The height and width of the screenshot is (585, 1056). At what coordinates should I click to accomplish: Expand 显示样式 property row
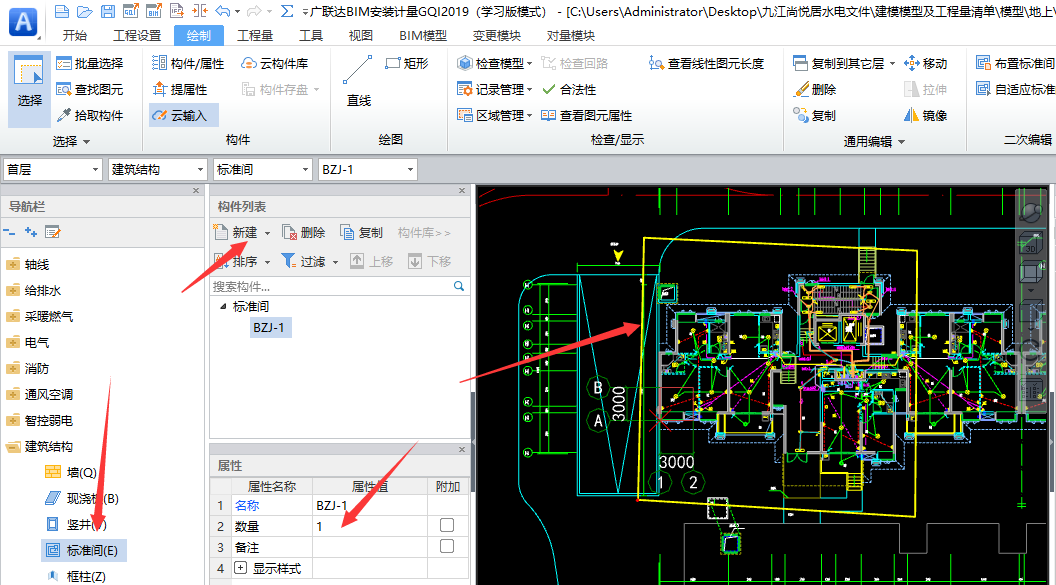[x=240, y=568]
